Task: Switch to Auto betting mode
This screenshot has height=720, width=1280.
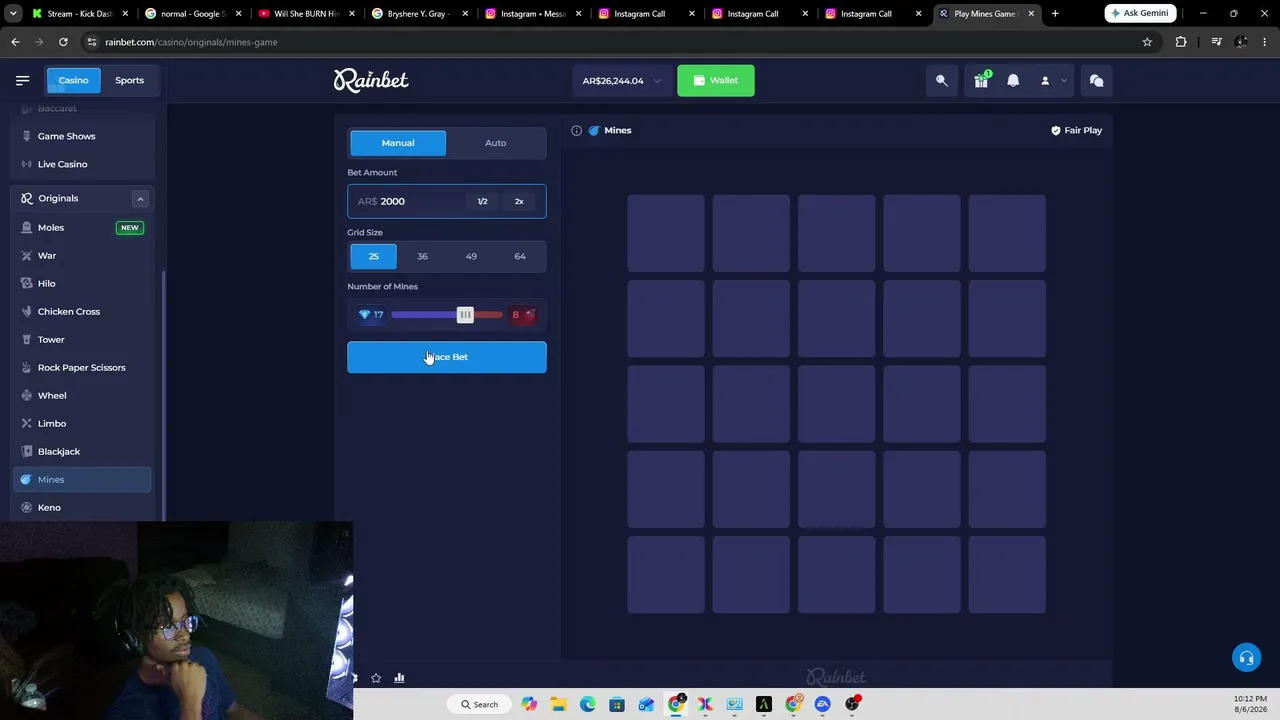Action: [x=495, y=143]
